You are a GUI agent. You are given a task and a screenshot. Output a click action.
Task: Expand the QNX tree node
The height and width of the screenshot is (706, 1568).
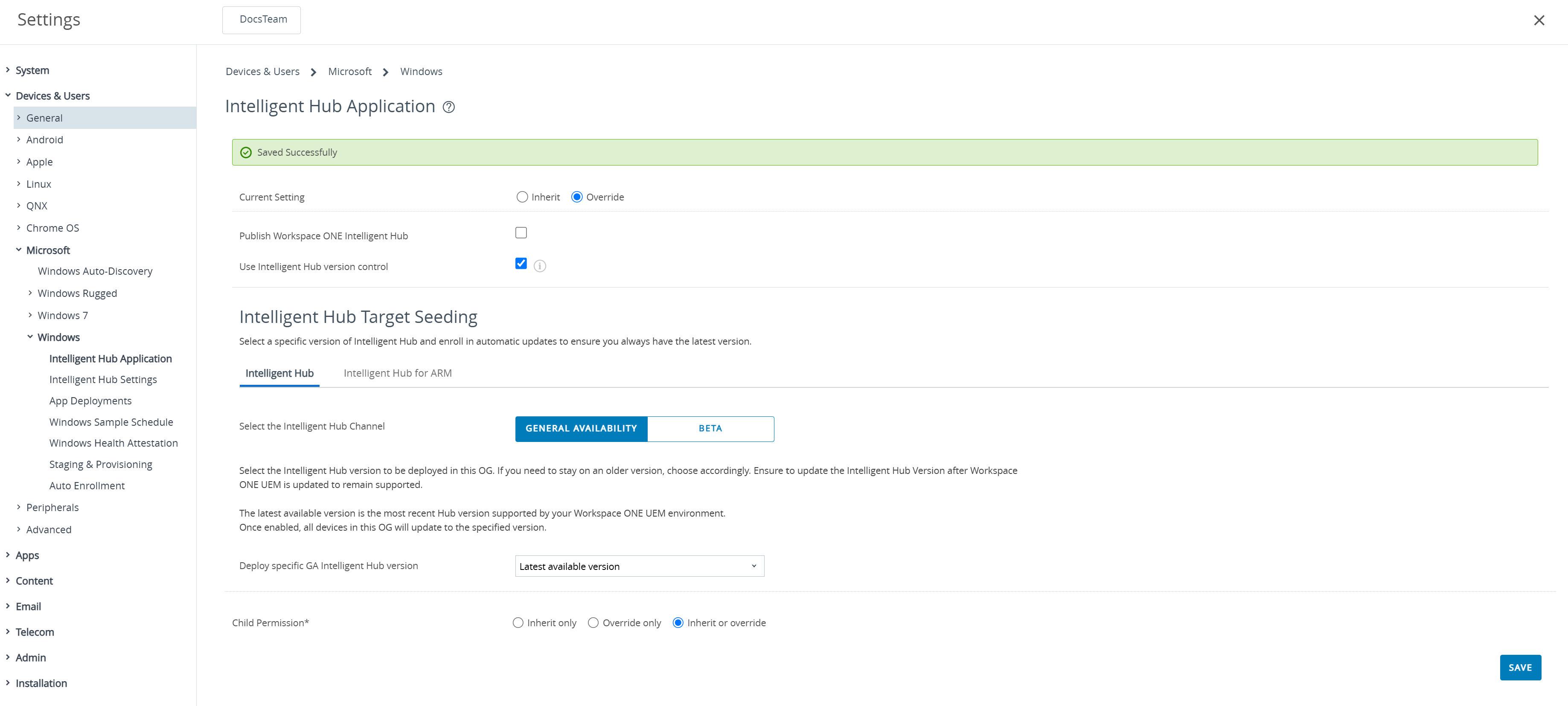18,206
